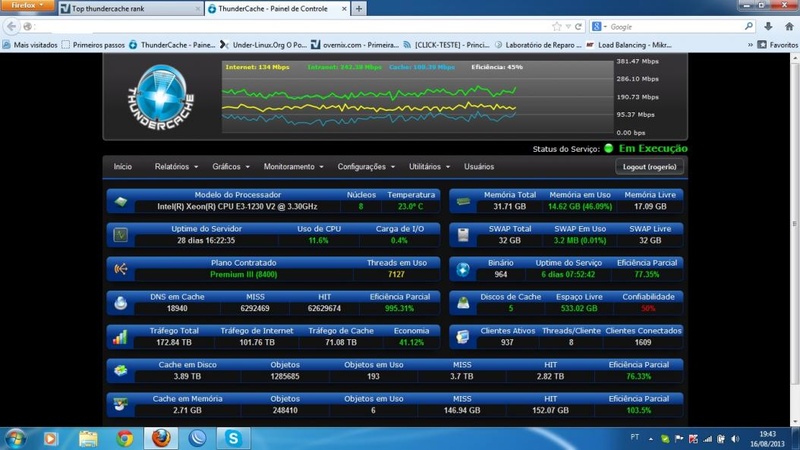Expand the Configurações menu
Viewport: 800px width, 450px height.
366,167
